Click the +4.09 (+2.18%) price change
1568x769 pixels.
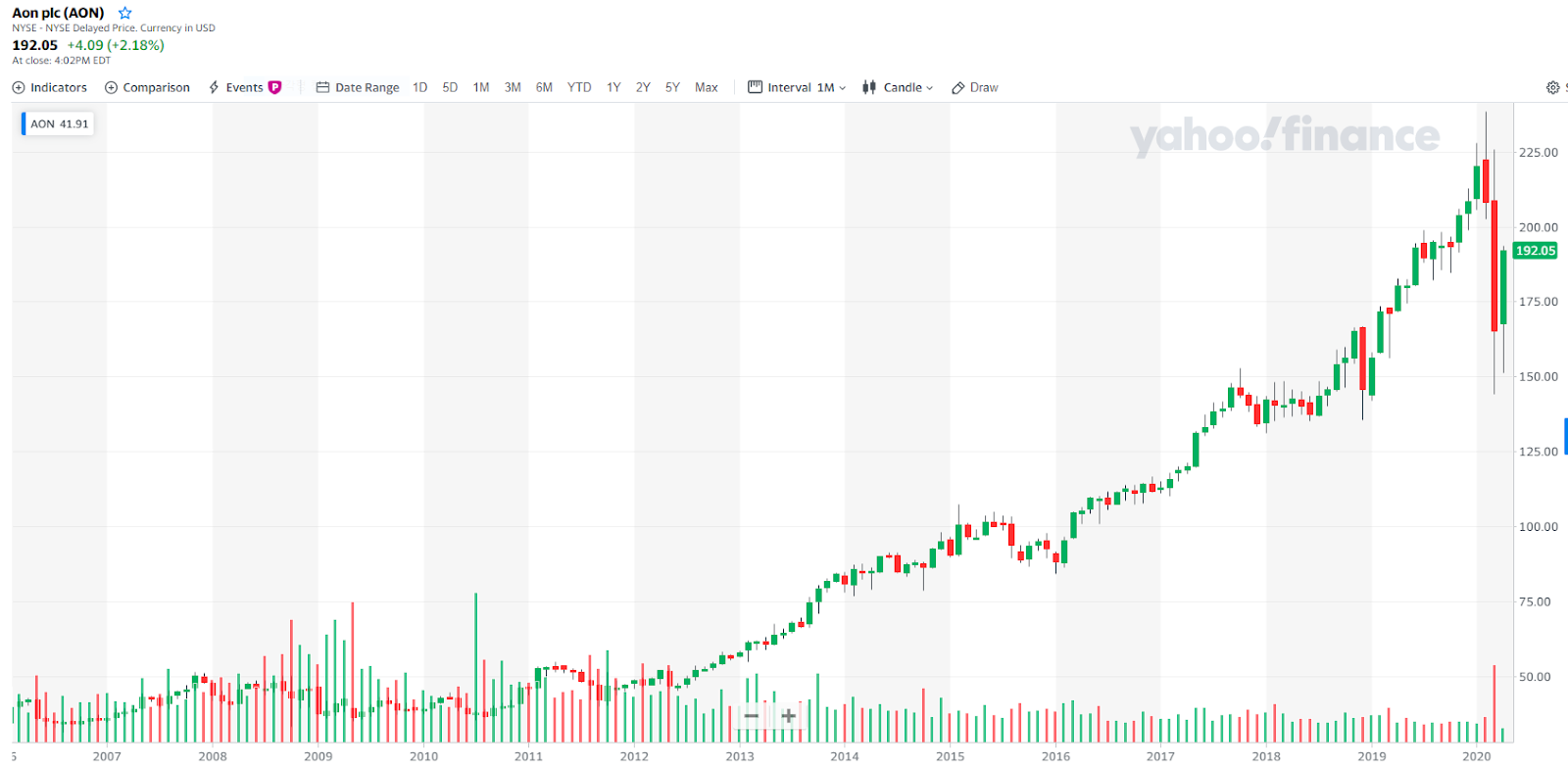[116, 45]
